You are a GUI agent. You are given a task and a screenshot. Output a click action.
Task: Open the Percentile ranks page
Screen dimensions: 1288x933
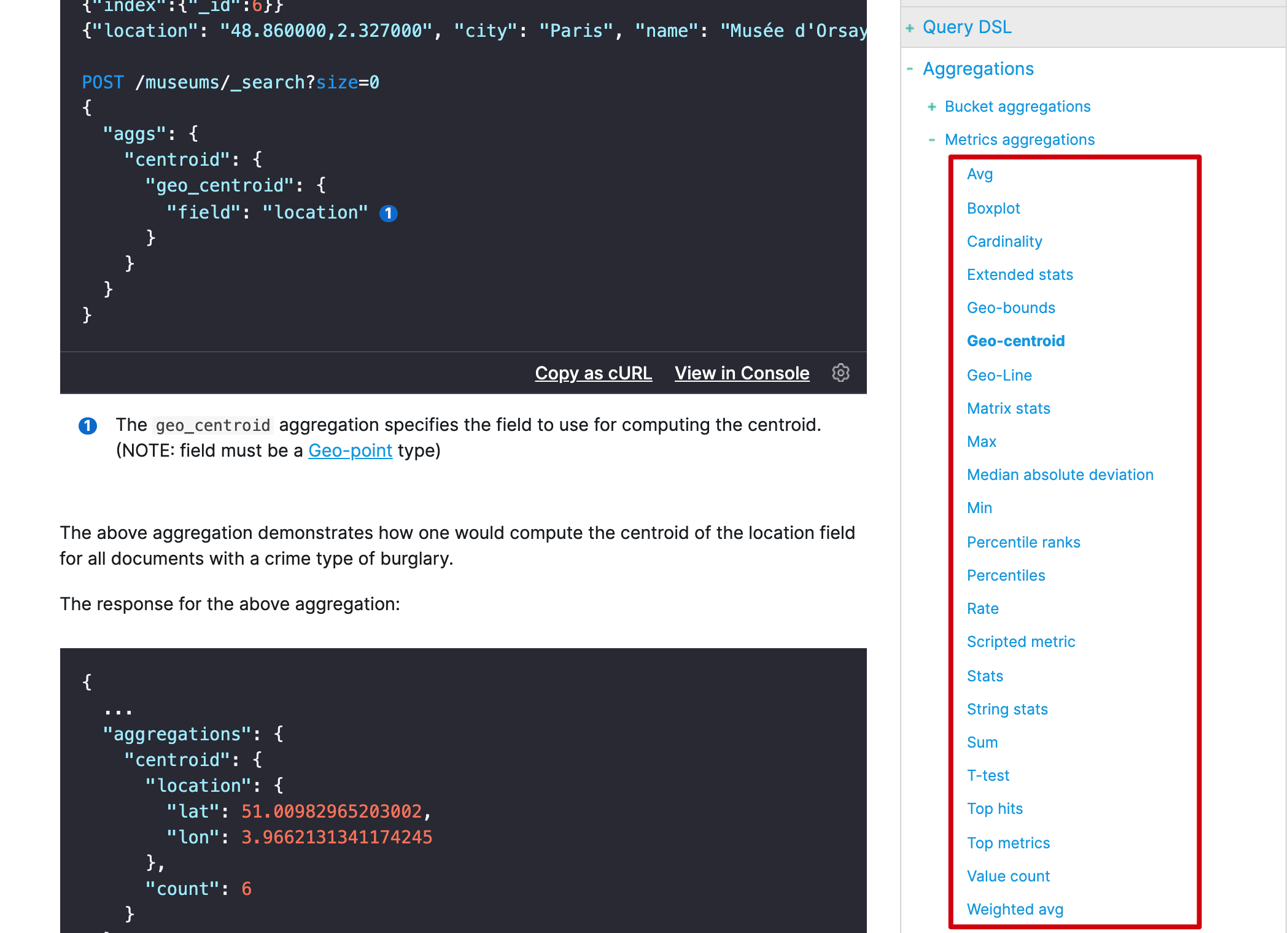tap(1023, 543)
